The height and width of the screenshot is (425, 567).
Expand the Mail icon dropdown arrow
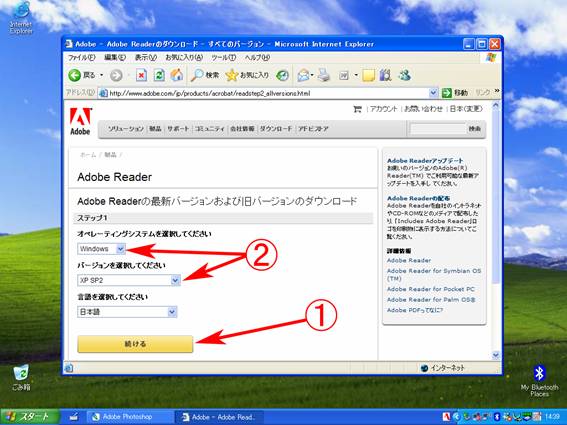tap(312, 75)
